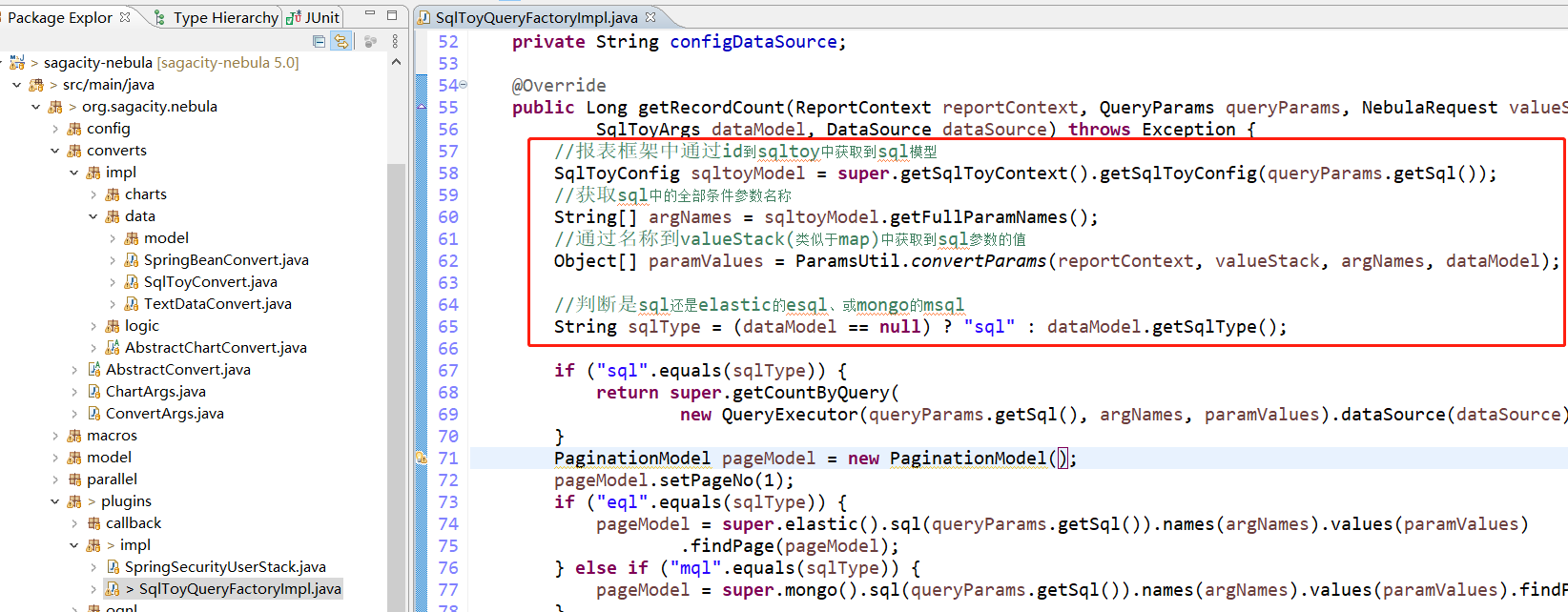Expand the logic package
1568x612 pixels.
(93, 326)
